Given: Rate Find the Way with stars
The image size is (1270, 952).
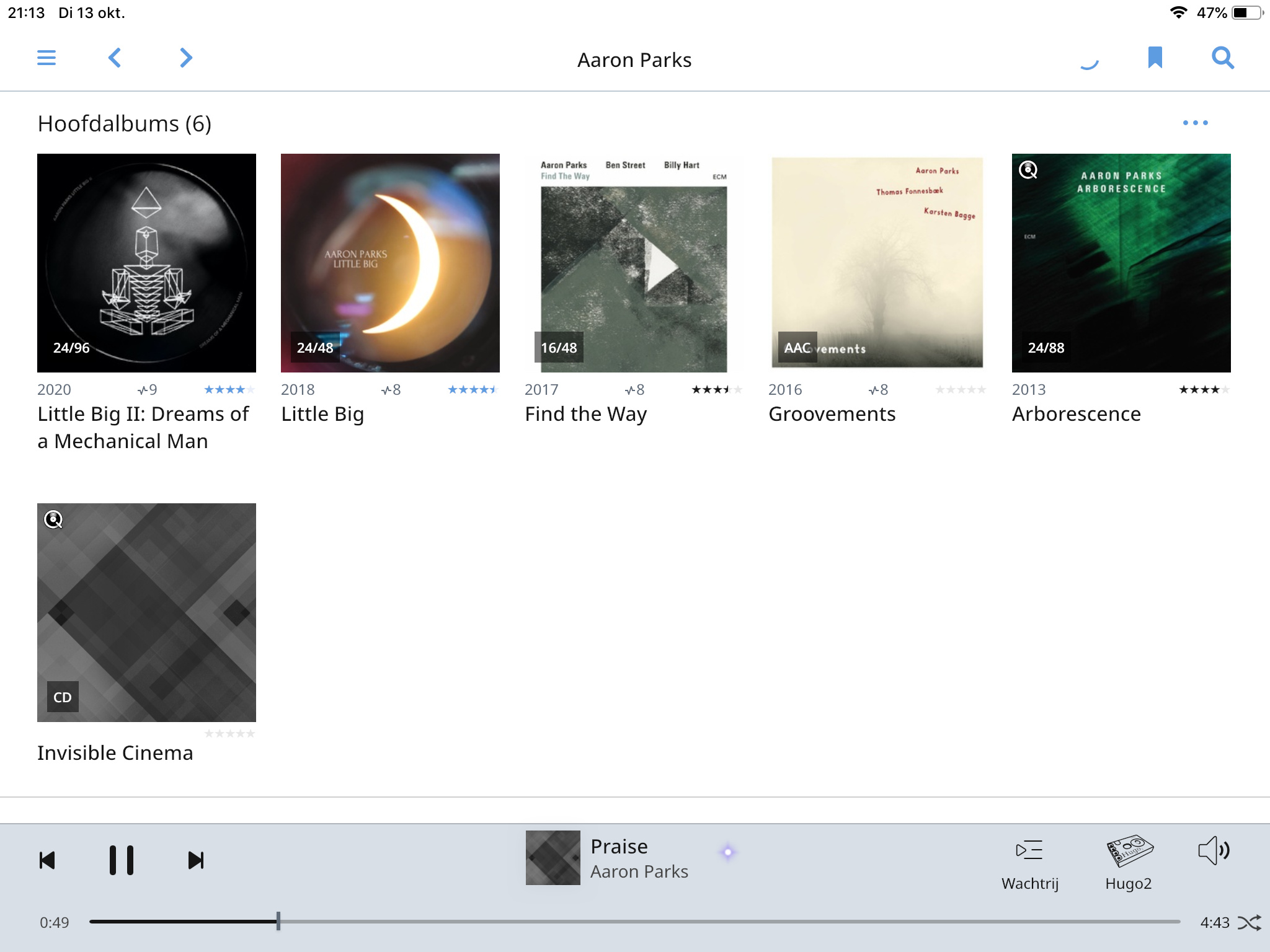Looking at the screenshot, I should point(717,389).
